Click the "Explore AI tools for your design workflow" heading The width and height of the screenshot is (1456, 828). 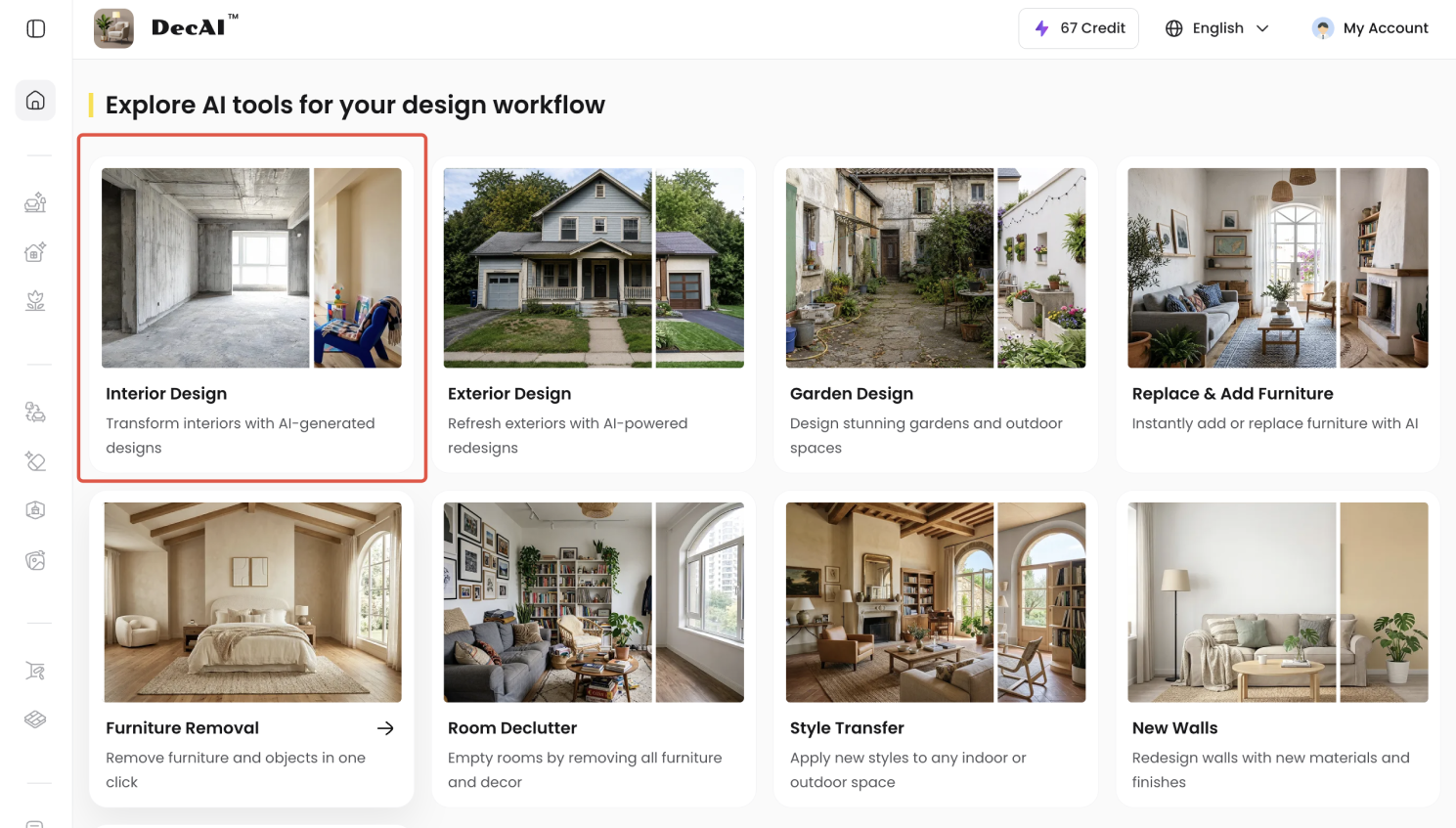pyautogui.click(x=355, y=105)
